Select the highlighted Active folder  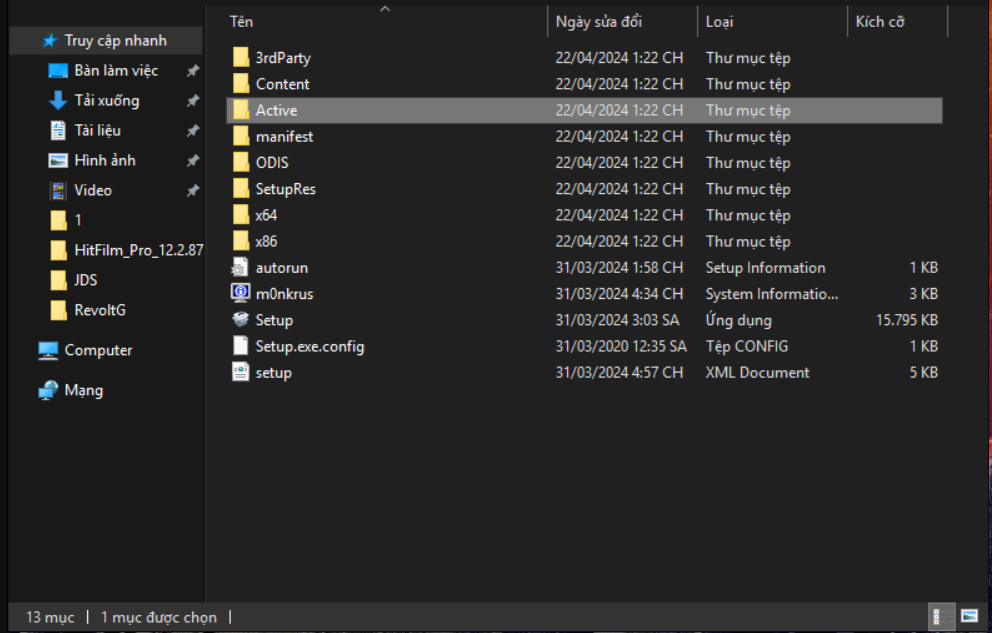pyautogui.click(x=276, y=110)
